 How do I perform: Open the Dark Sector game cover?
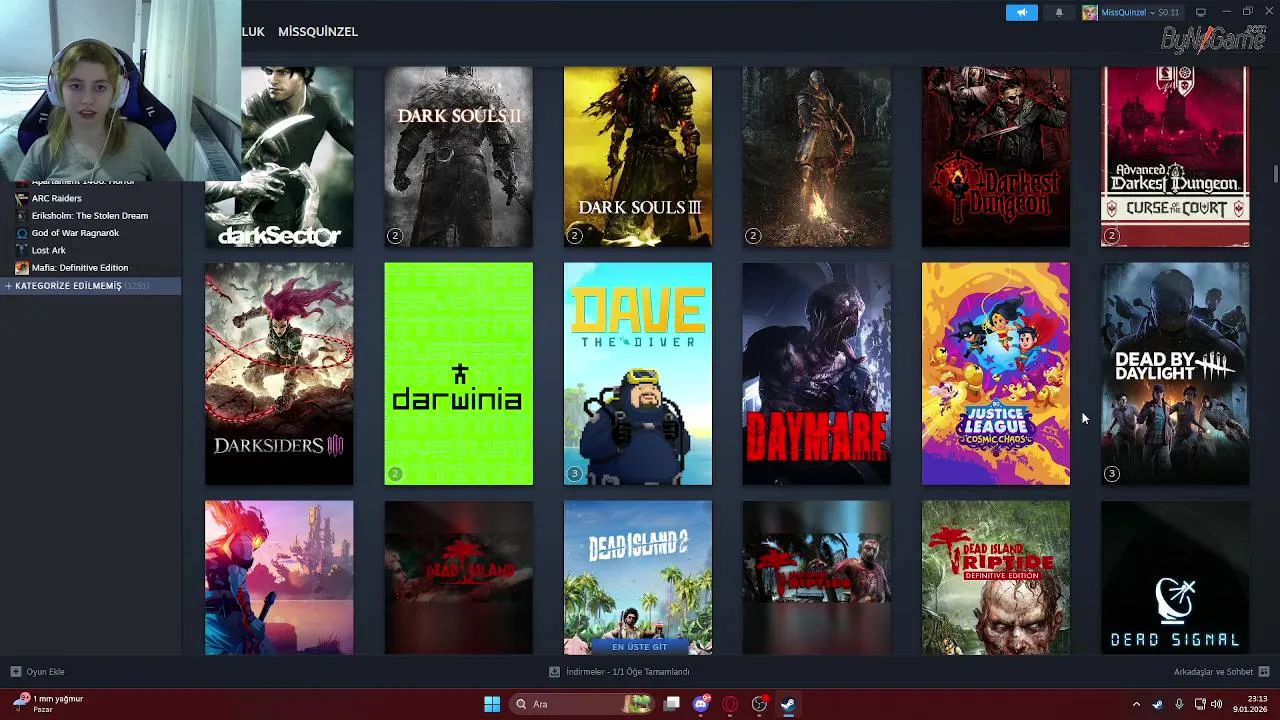pyautogui.click(x=279, y=157)
